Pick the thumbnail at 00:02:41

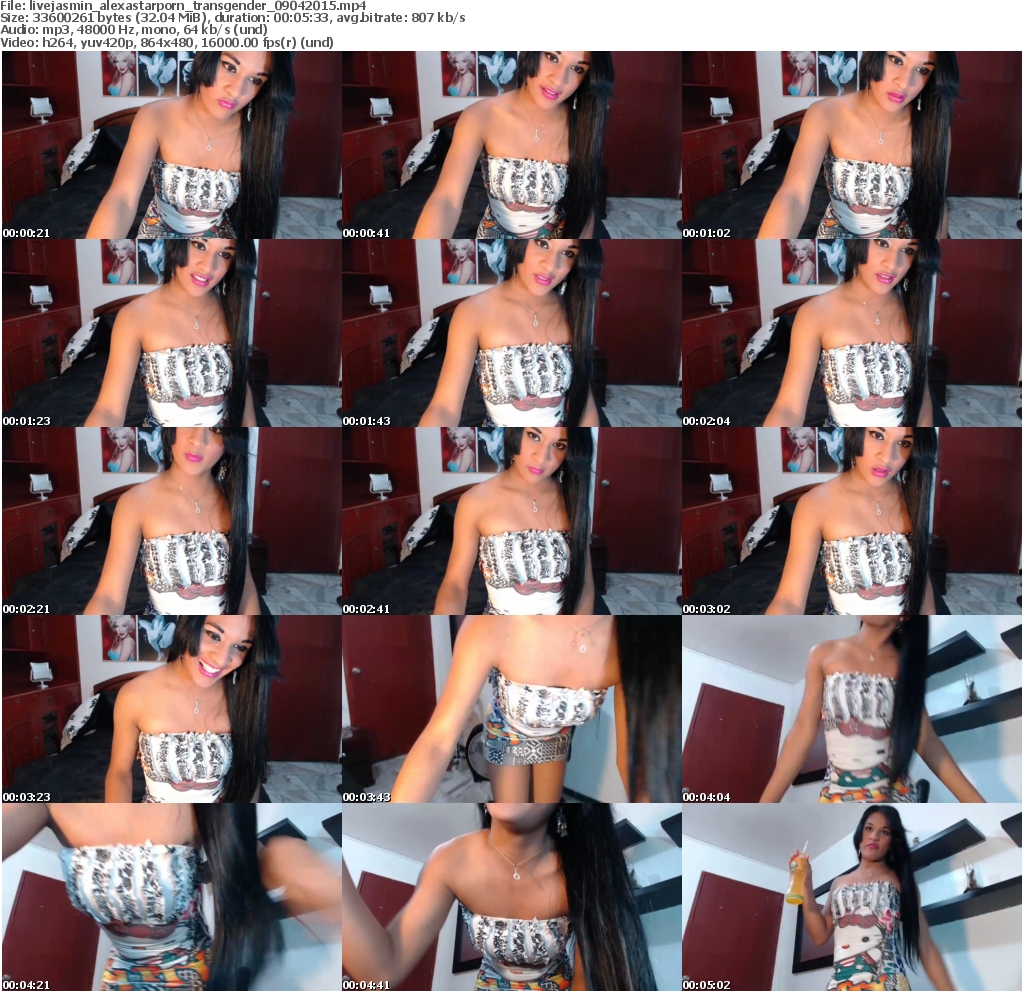[511, 521]
